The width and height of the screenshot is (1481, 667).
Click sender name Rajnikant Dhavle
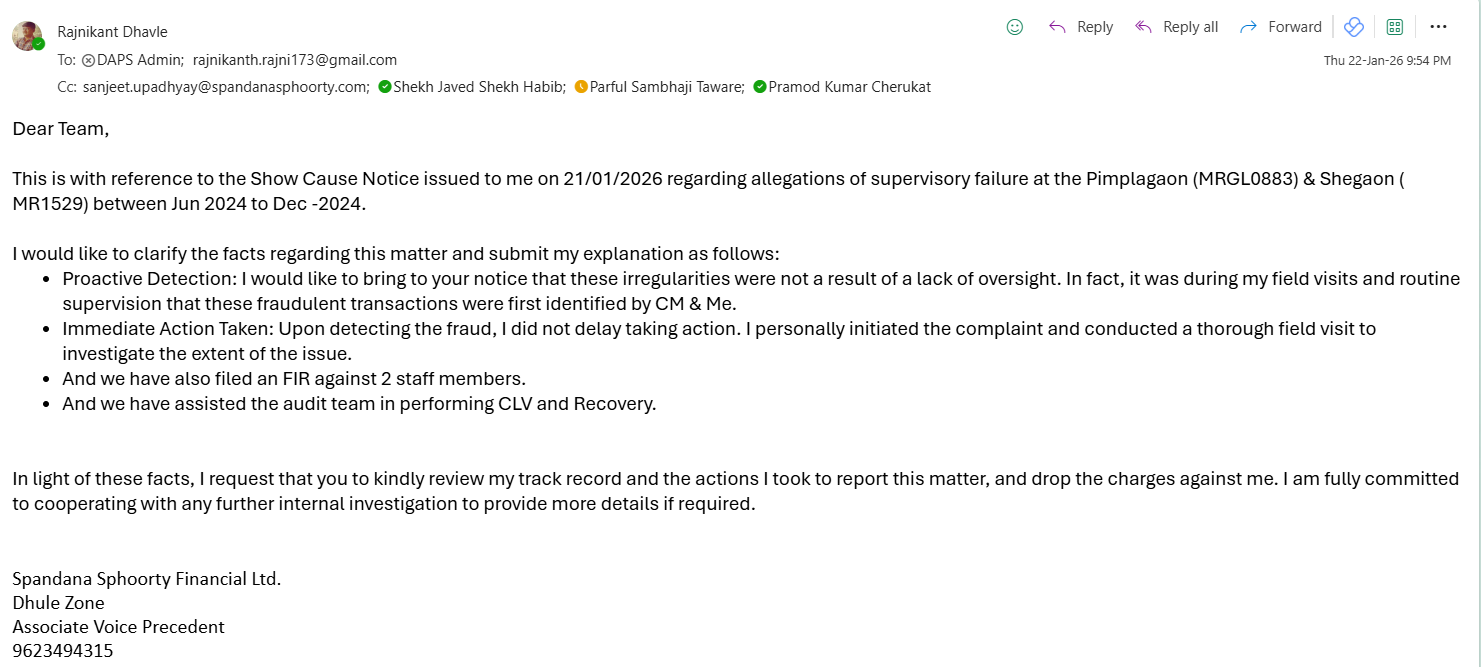click(112, 32)
